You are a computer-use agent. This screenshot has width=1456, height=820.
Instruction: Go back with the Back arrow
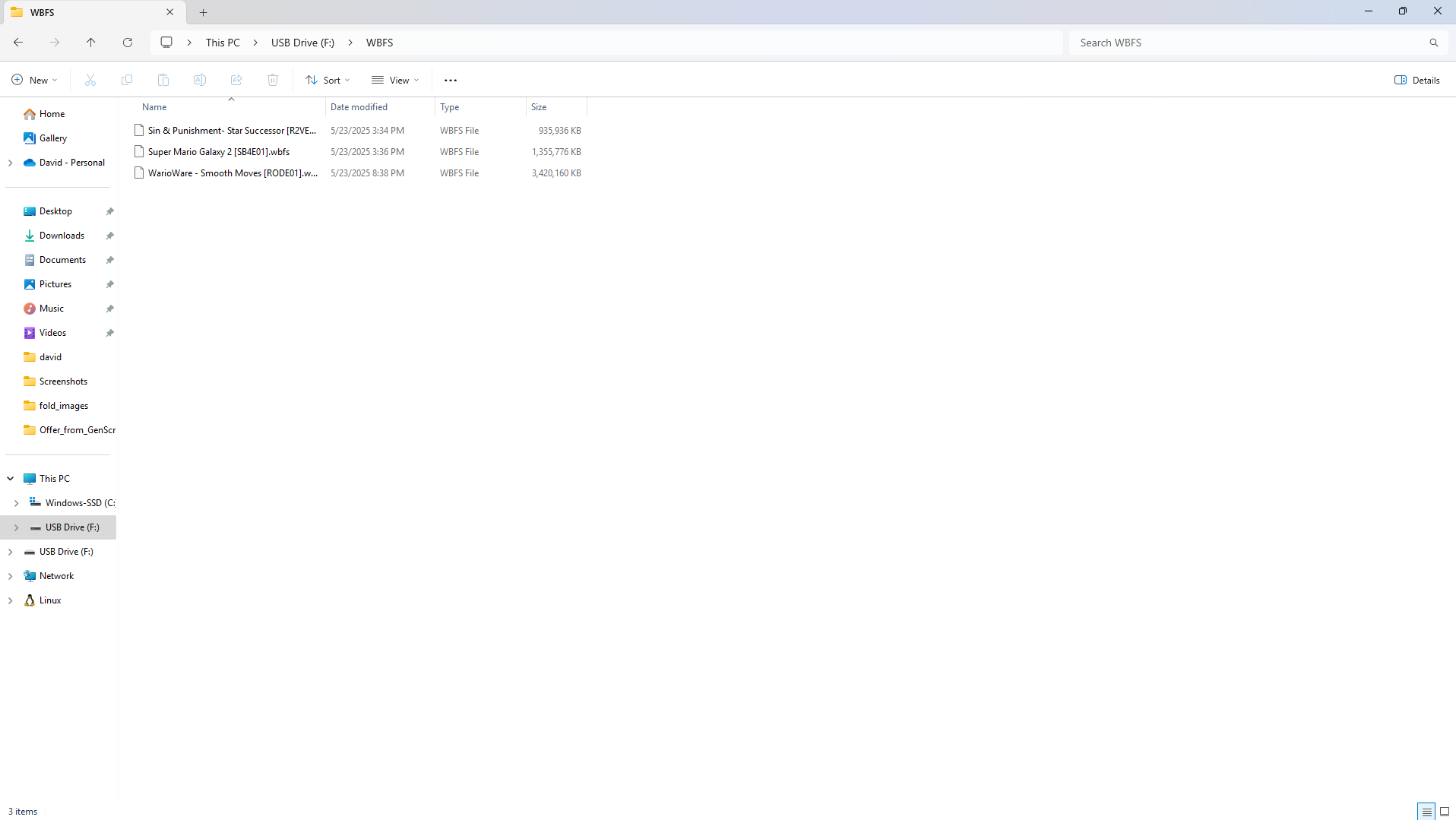pyautogui.click(x=18, y=43)
